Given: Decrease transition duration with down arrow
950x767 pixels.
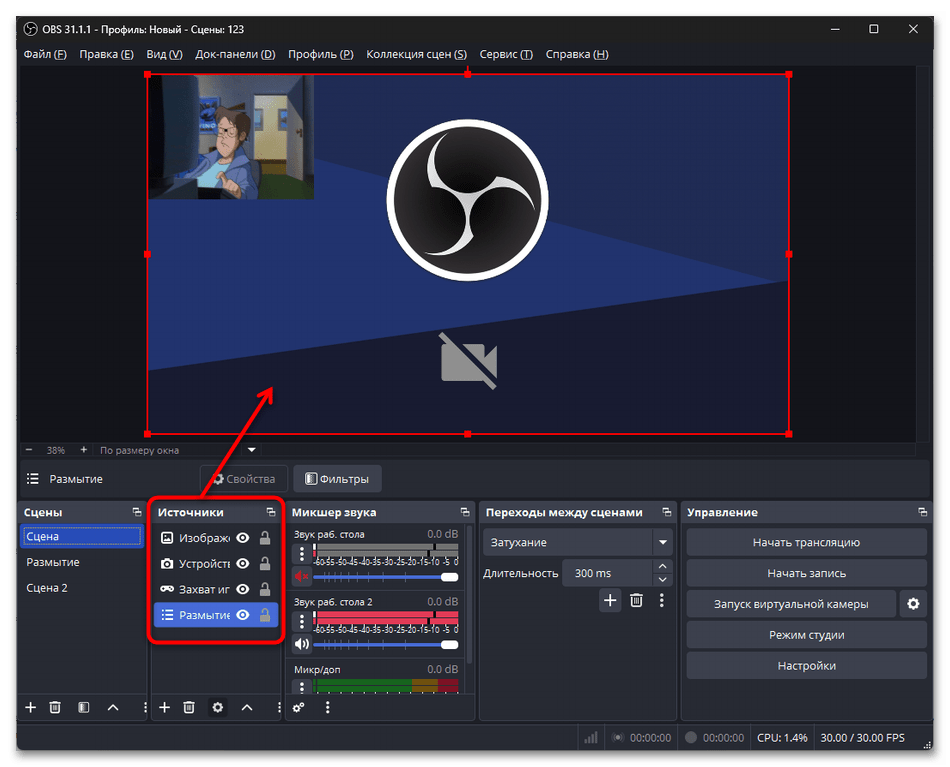Looking at the screenshot, I should (x=662, y=580).
